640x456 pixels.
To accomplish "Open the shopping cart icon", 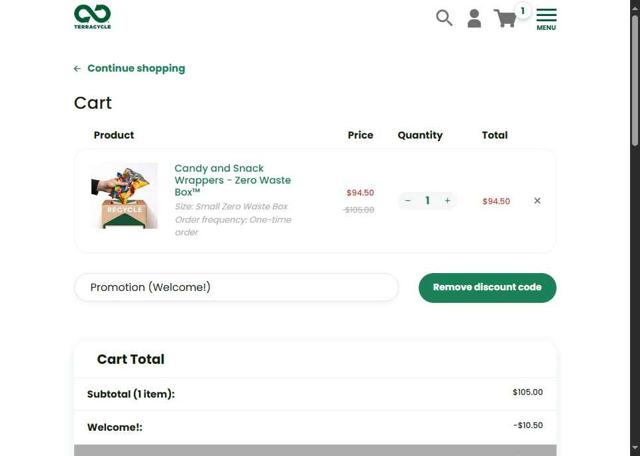I will point(505,18).
